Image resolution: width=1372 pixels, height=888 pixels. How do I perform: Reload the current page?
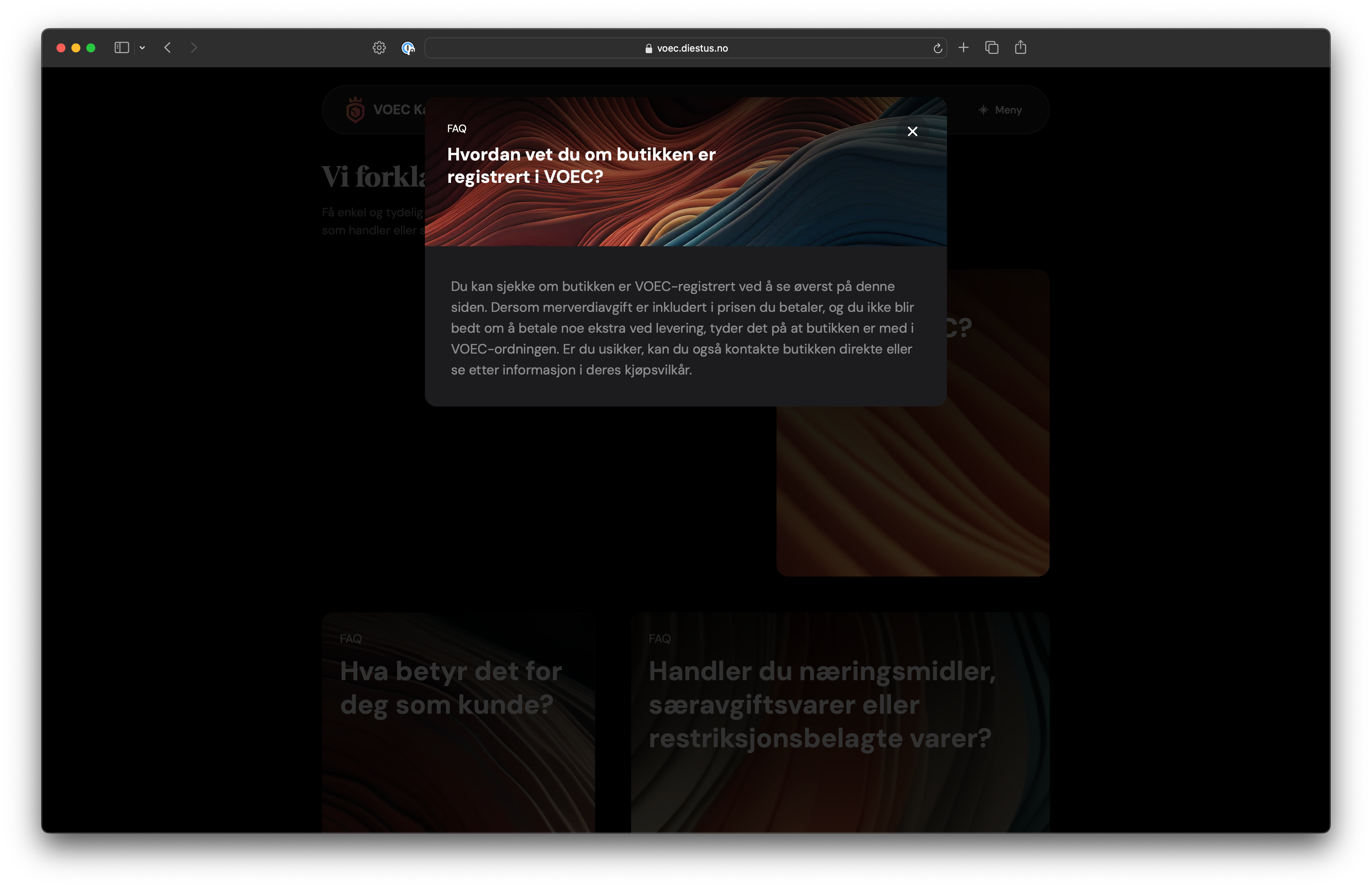coord(937,49)
